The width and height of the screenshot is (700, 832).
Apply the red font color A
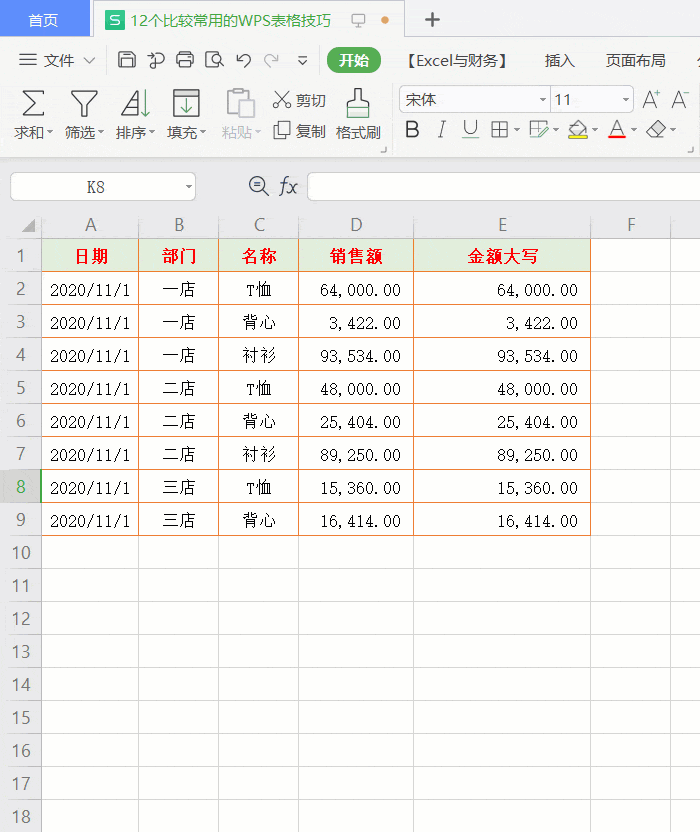615,129
